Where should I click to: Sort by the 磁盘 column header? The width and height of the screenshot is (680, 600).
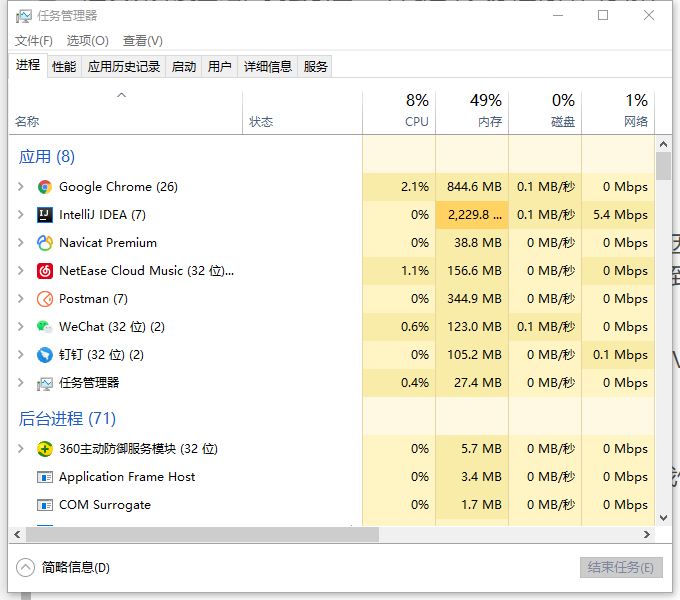545,112
